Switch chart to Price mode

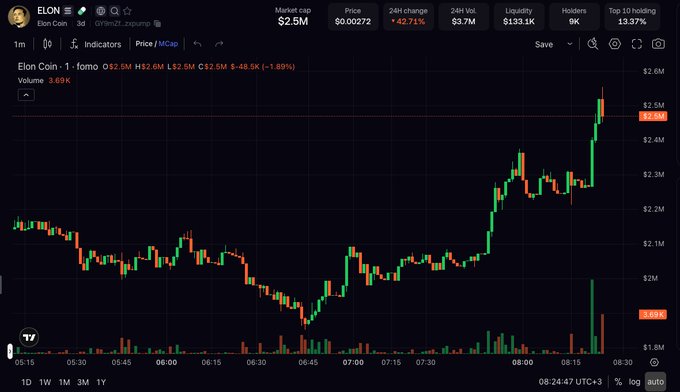pos(144,44)
